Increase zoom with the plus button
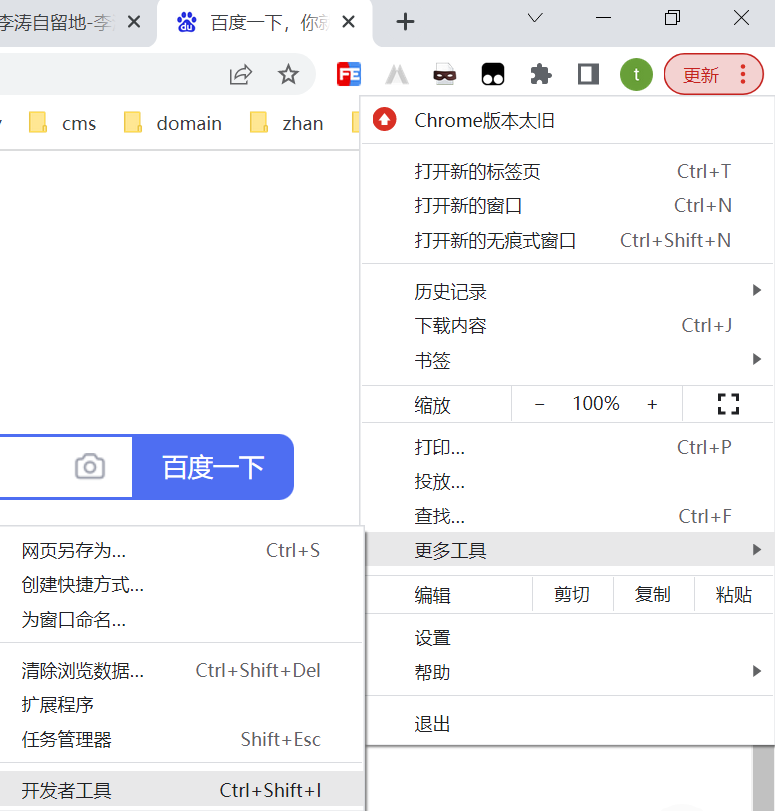This screenshot has height=811, width=775. (x=652, y=404)
